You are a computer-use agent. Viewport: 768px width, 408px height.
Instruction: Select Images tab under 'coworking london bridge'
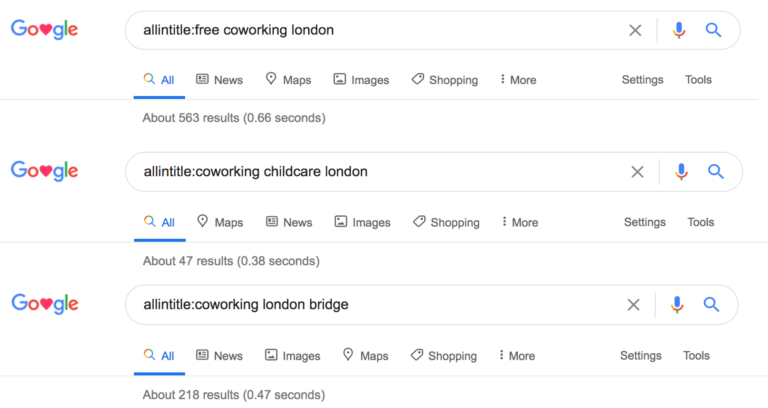click(292, 356)
